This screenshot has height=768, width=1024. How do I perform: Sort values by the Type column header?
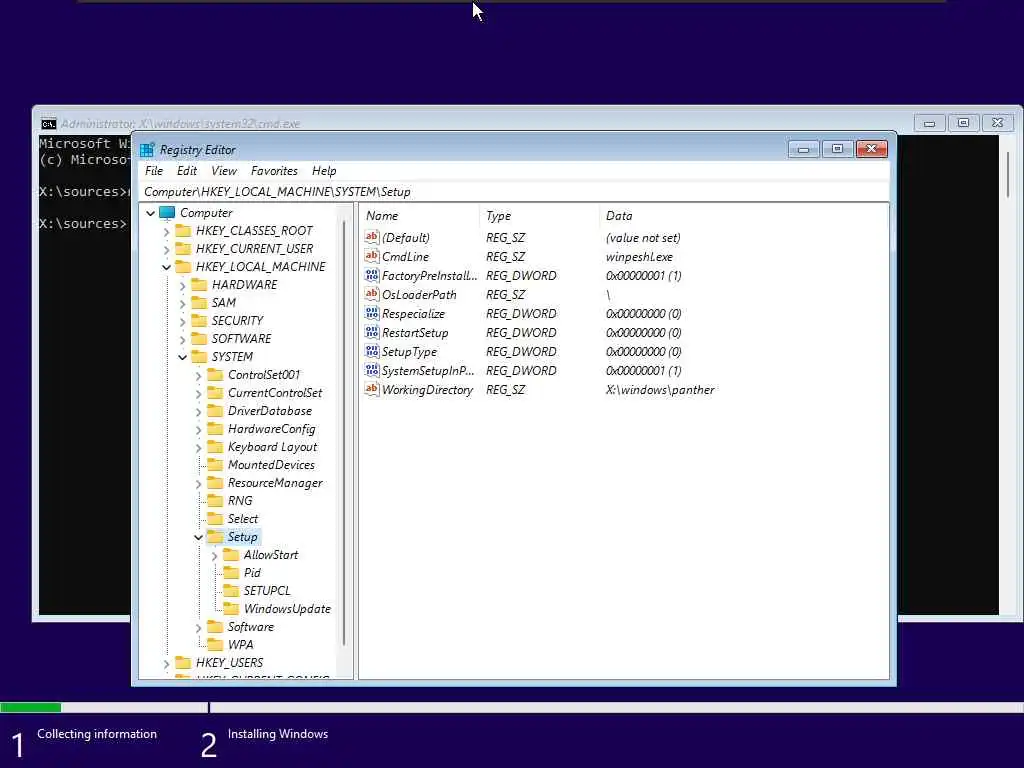click(539, 216)
